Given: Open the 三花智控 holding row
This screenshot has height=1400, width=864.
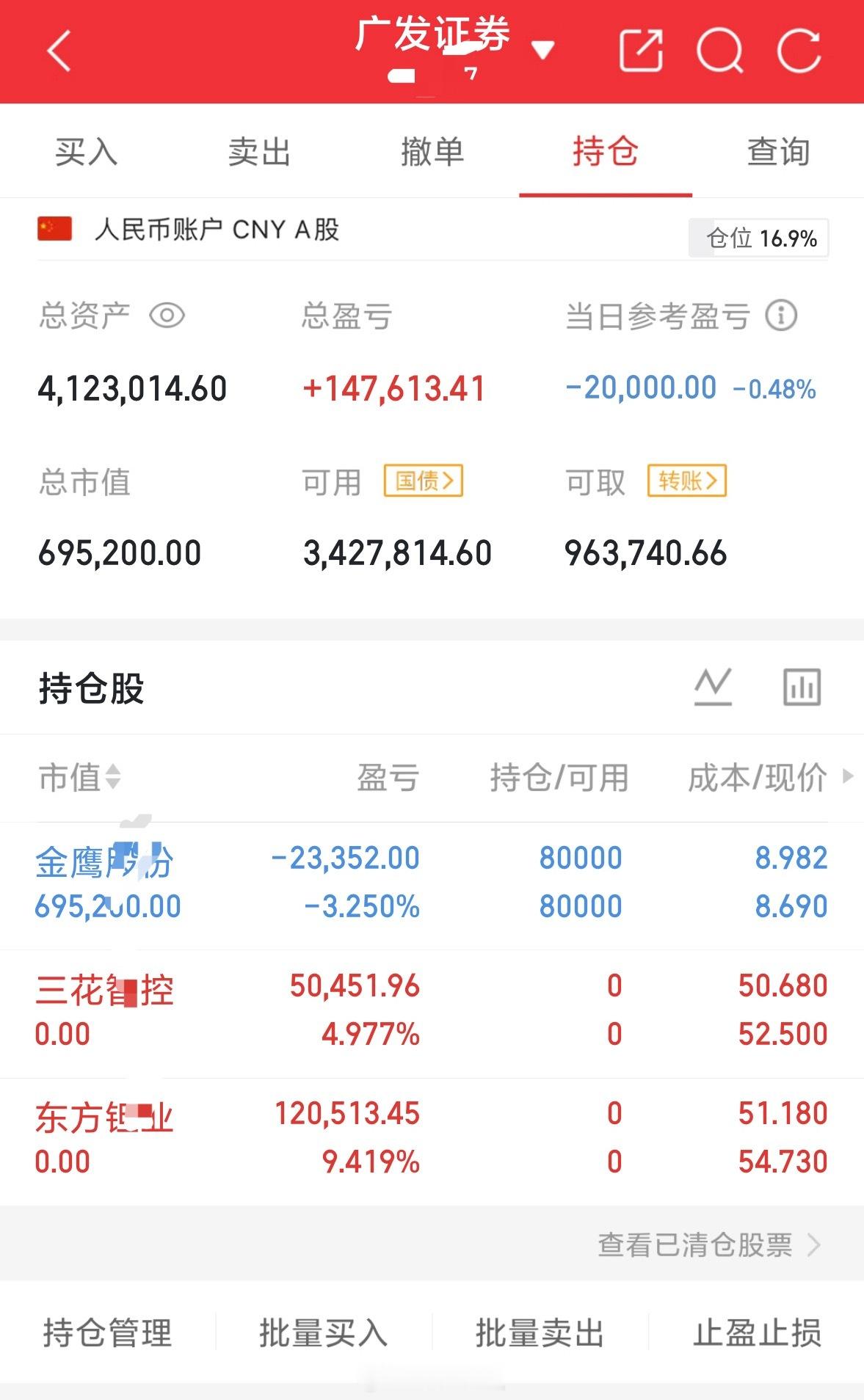Looking at the screenshot, I should 432,1013.
